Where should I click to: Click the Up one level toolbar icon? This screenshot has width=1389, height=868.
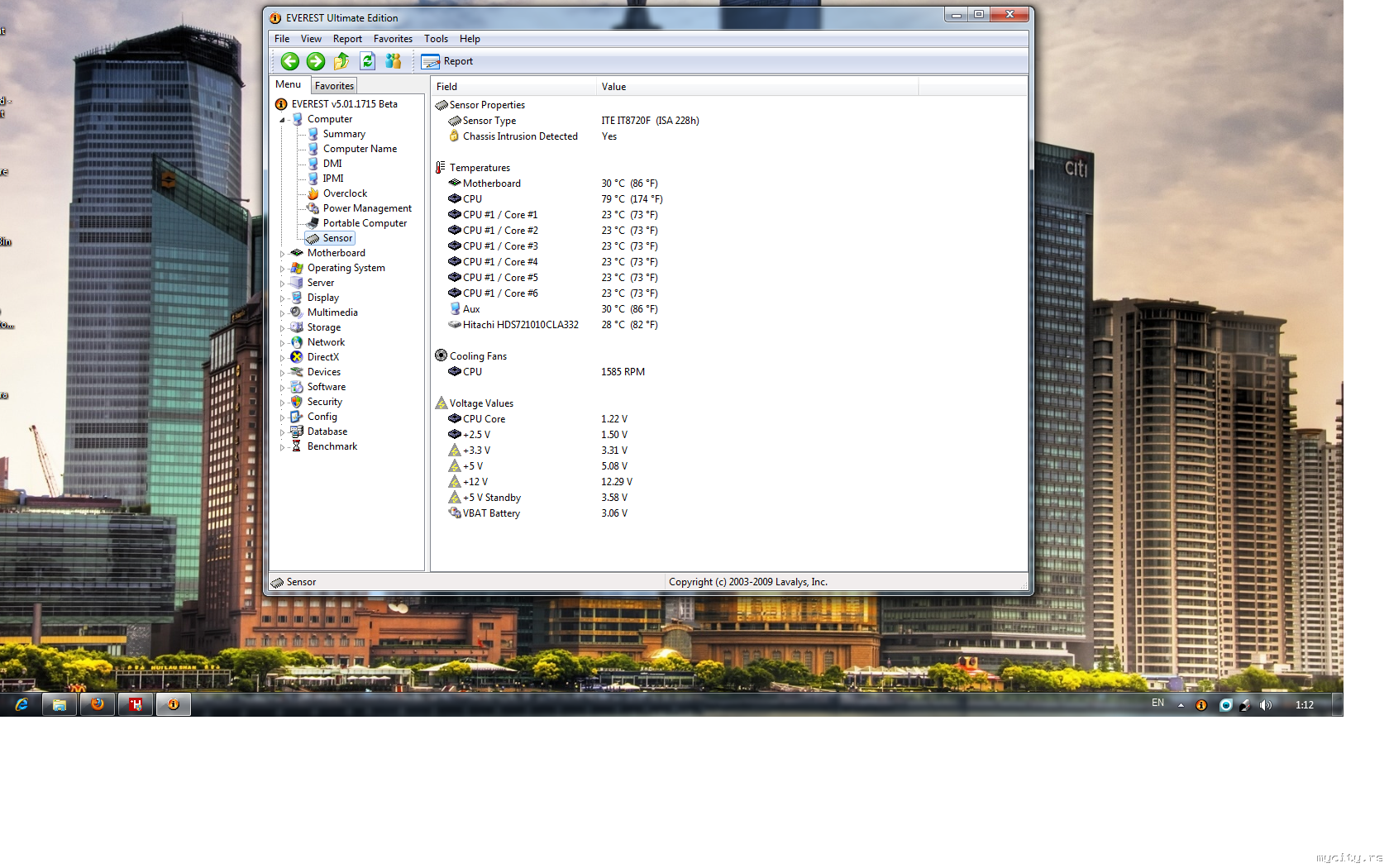pyautogui.click(x=341, y=61)
